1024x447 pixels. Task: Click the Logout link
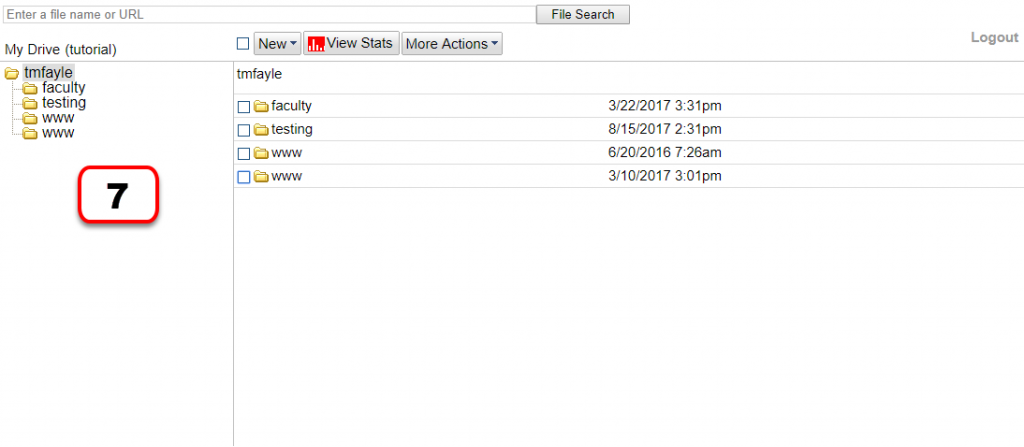pyautogui.click(x=994, y=38)
